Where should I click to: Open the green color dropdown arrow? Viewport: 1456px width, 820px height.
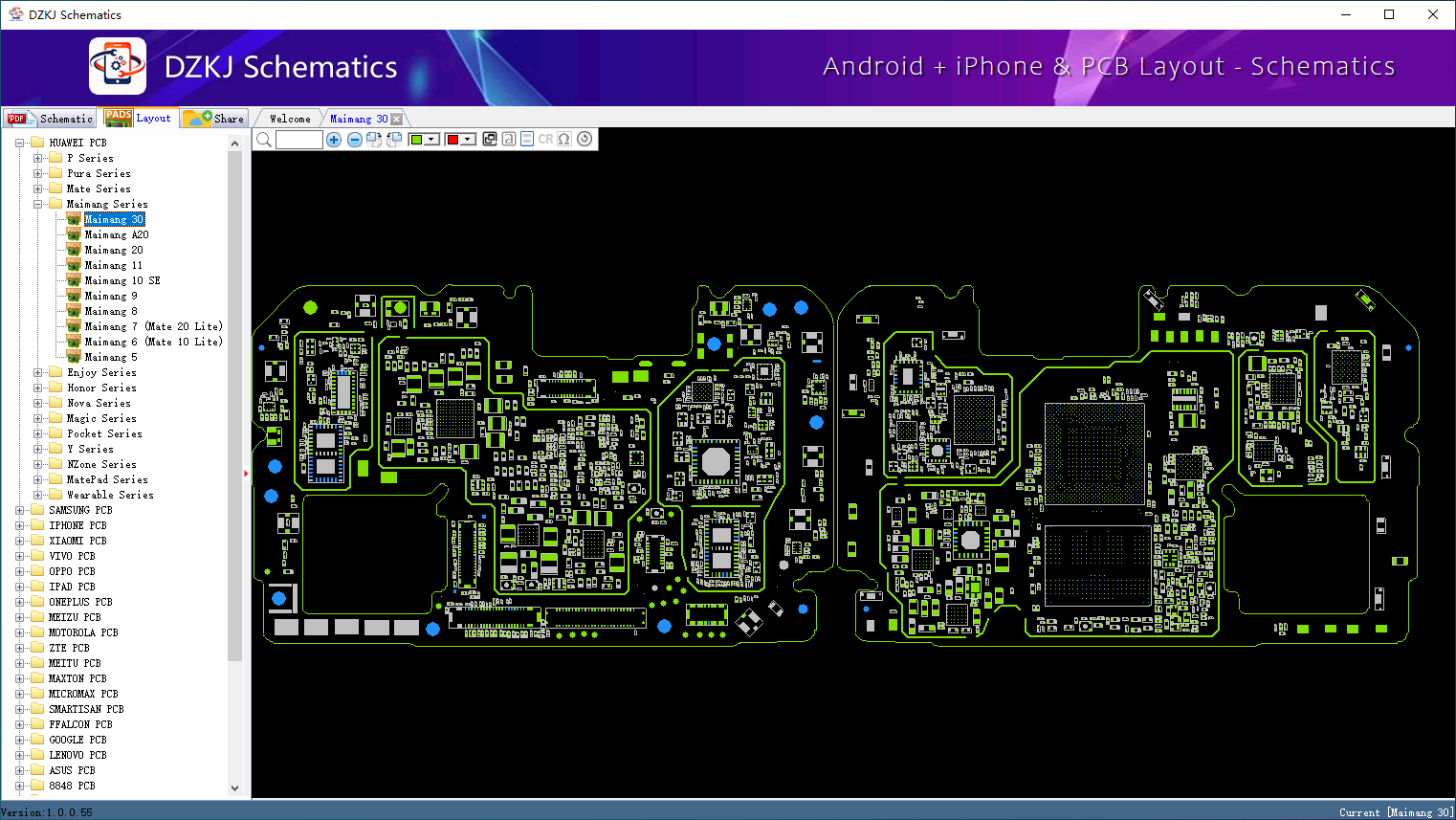click(431, 140)
